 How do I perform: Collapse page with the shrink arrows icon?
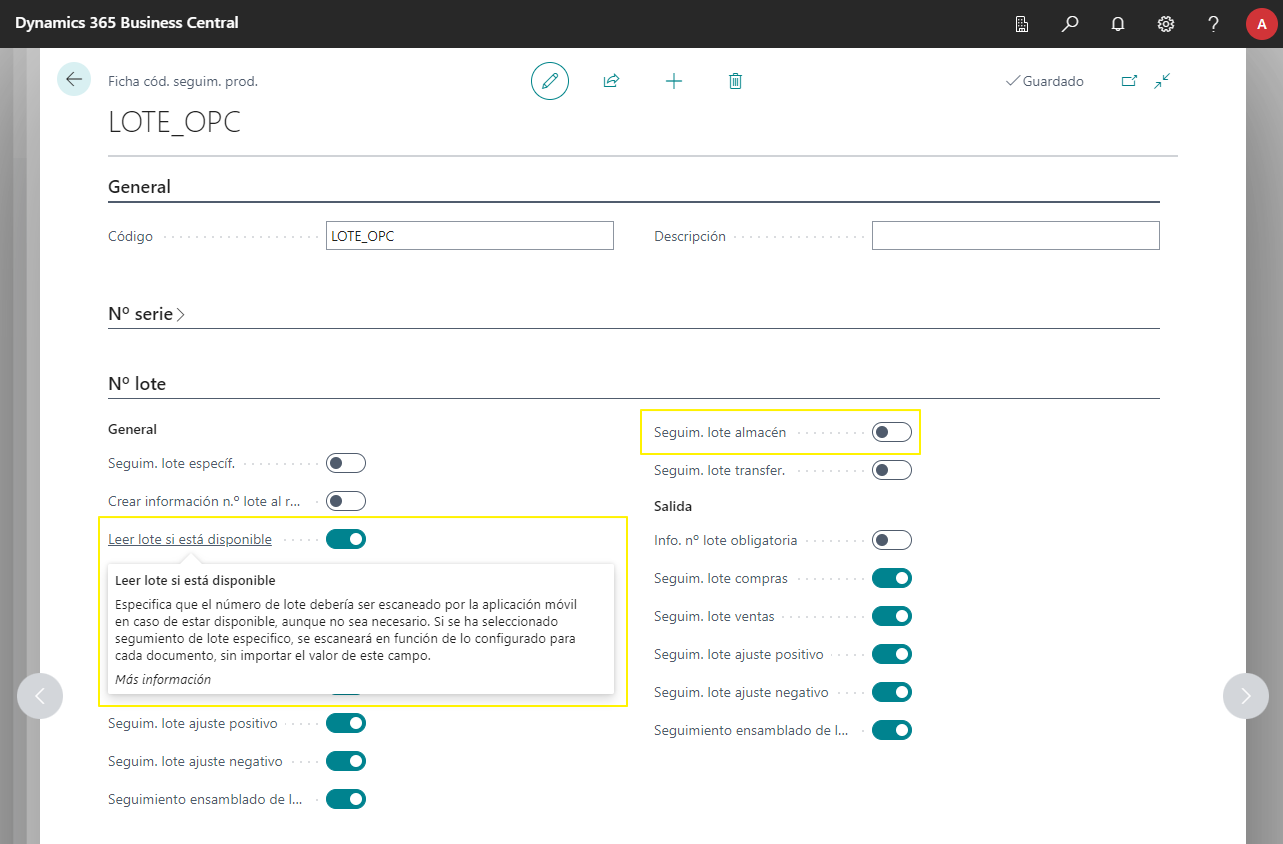[x=1162, y=81]
